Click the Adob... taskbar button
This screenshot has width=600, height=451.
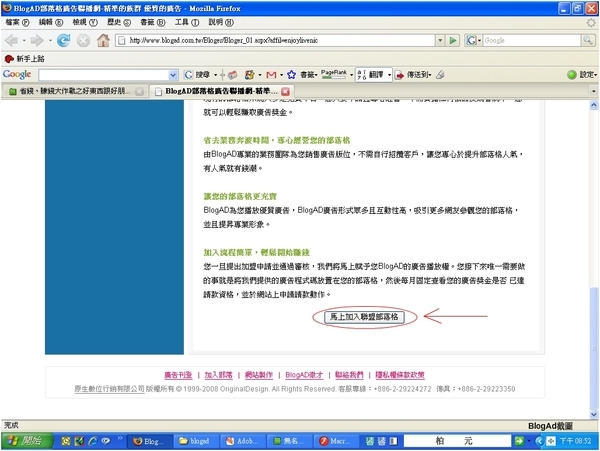click(x=242, y=441)
